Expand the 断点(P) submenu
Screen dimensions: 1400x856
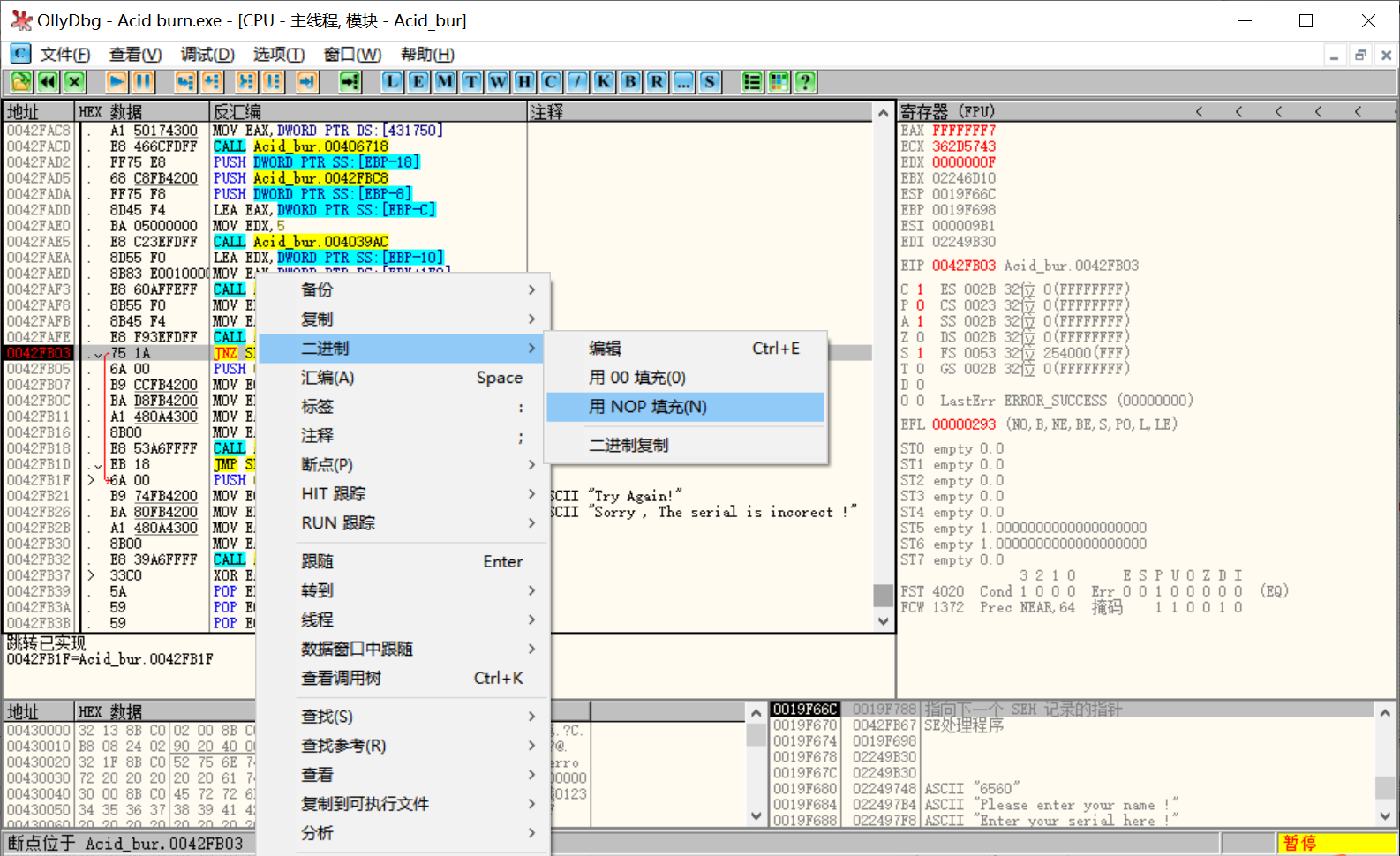coord(403,464)
